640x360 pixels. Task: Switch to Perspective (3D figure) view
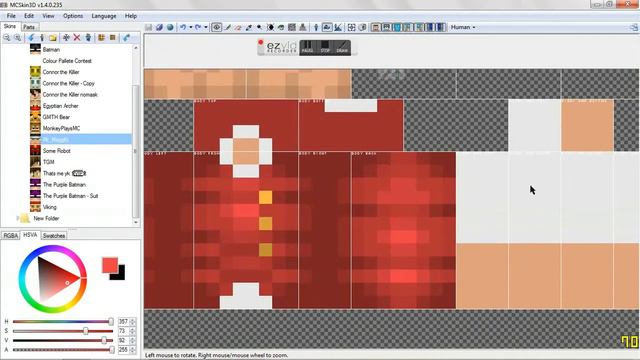[316, 27]
